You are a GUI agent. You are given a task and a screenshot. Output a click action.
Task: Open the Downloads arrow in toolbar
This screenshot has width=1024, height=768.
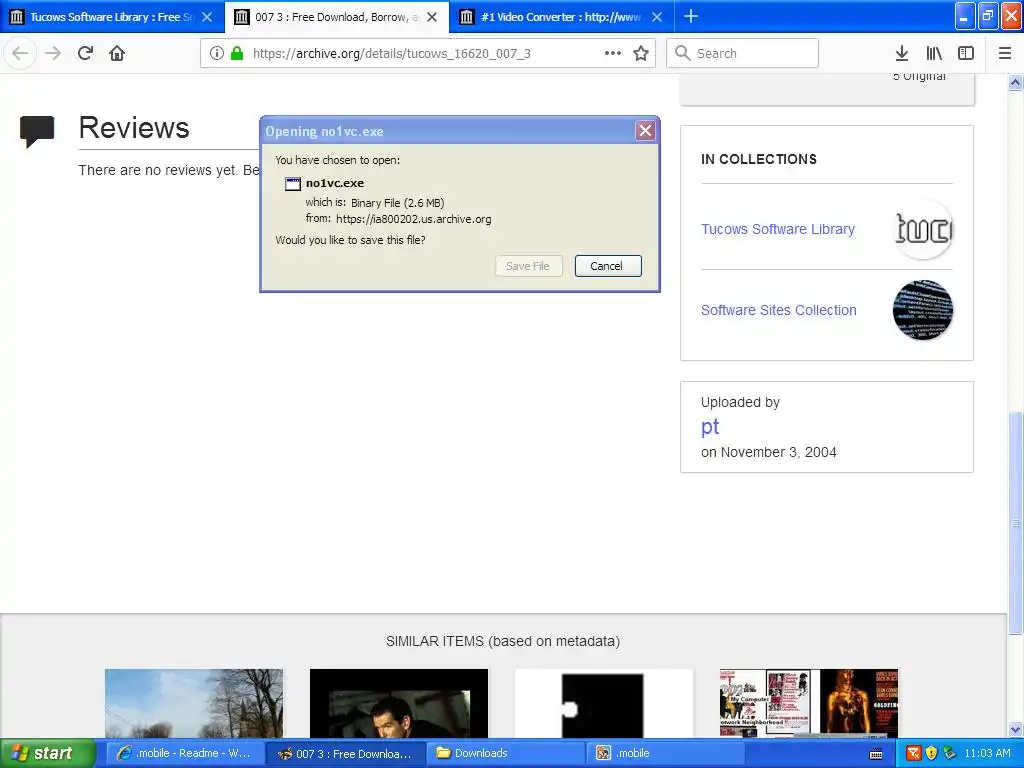pyautogui.click(x=902, y=54)
